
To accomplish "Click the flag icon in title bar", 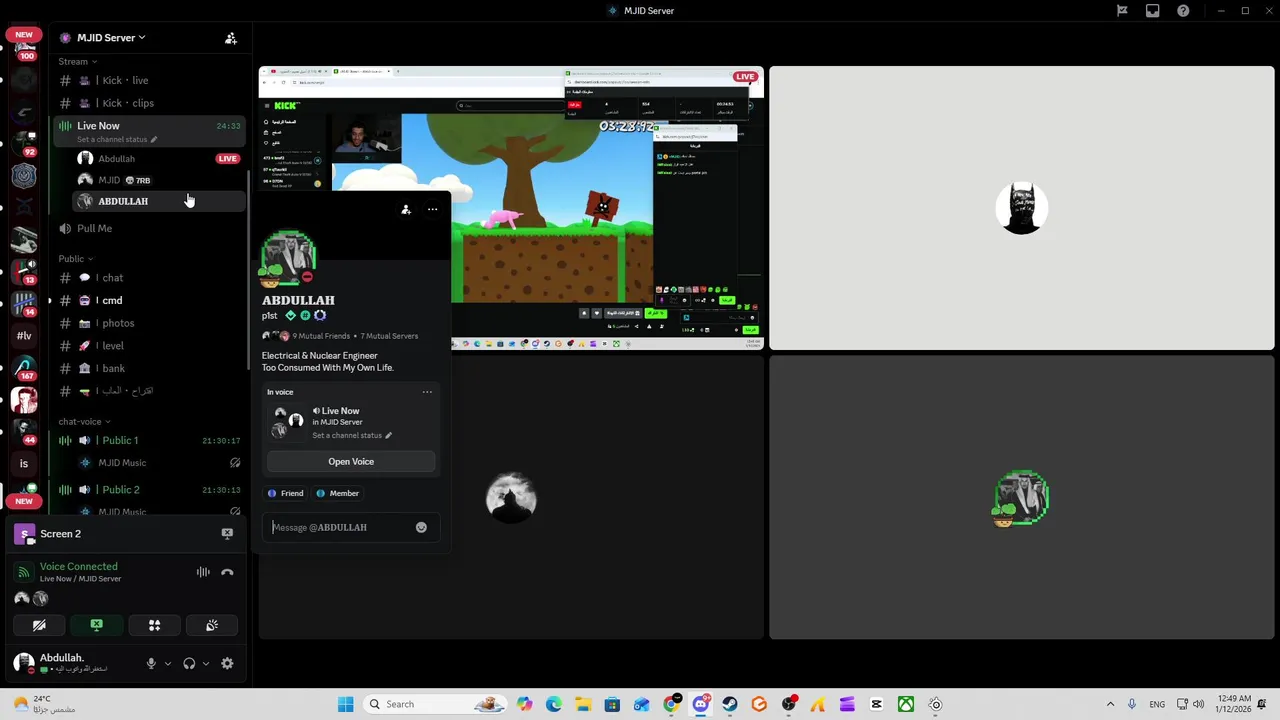I will (1122, 11).
